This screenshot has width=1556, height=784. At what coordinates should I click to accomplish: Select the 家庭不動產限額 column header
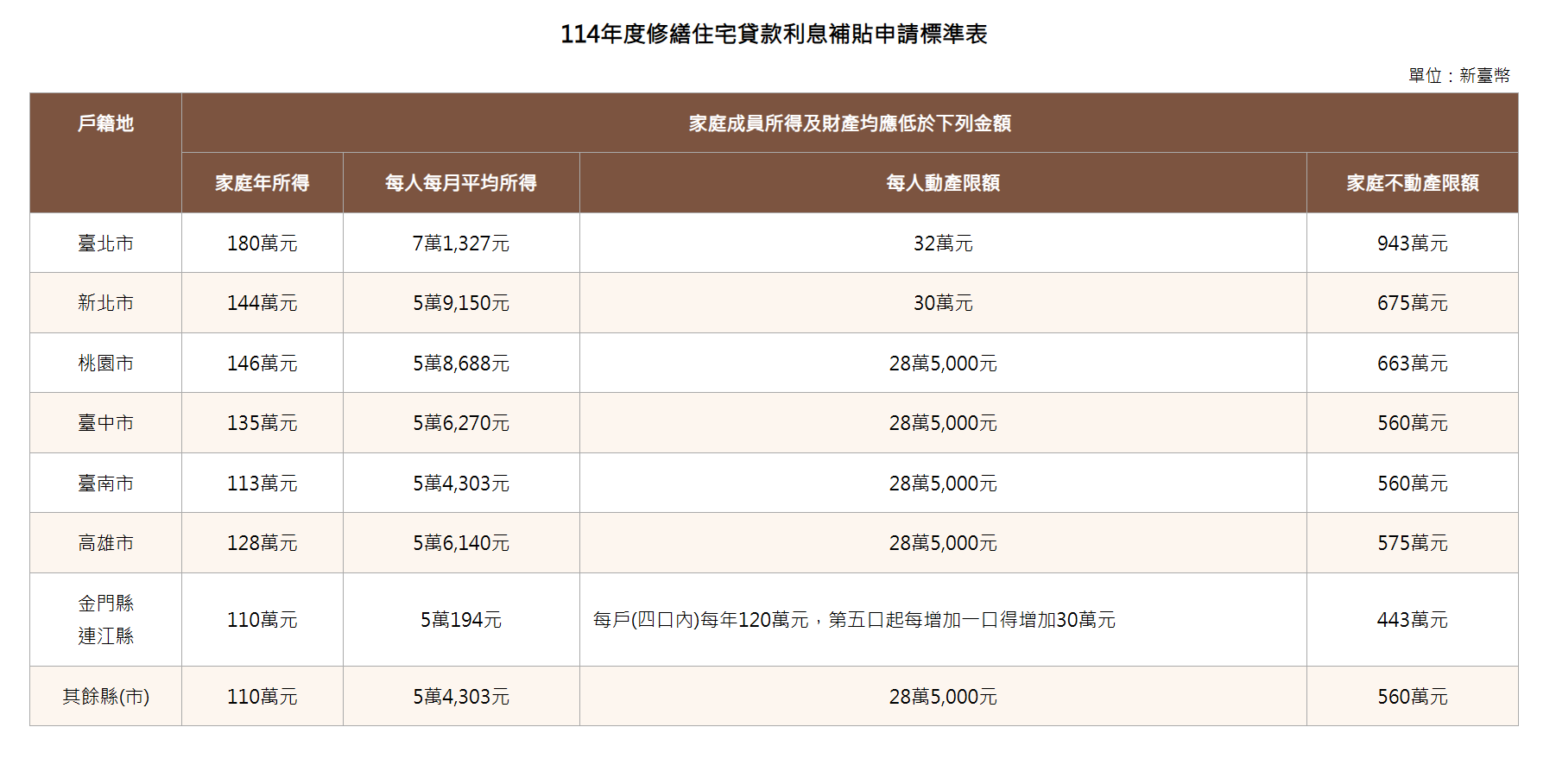click(x=1413, y=183)
